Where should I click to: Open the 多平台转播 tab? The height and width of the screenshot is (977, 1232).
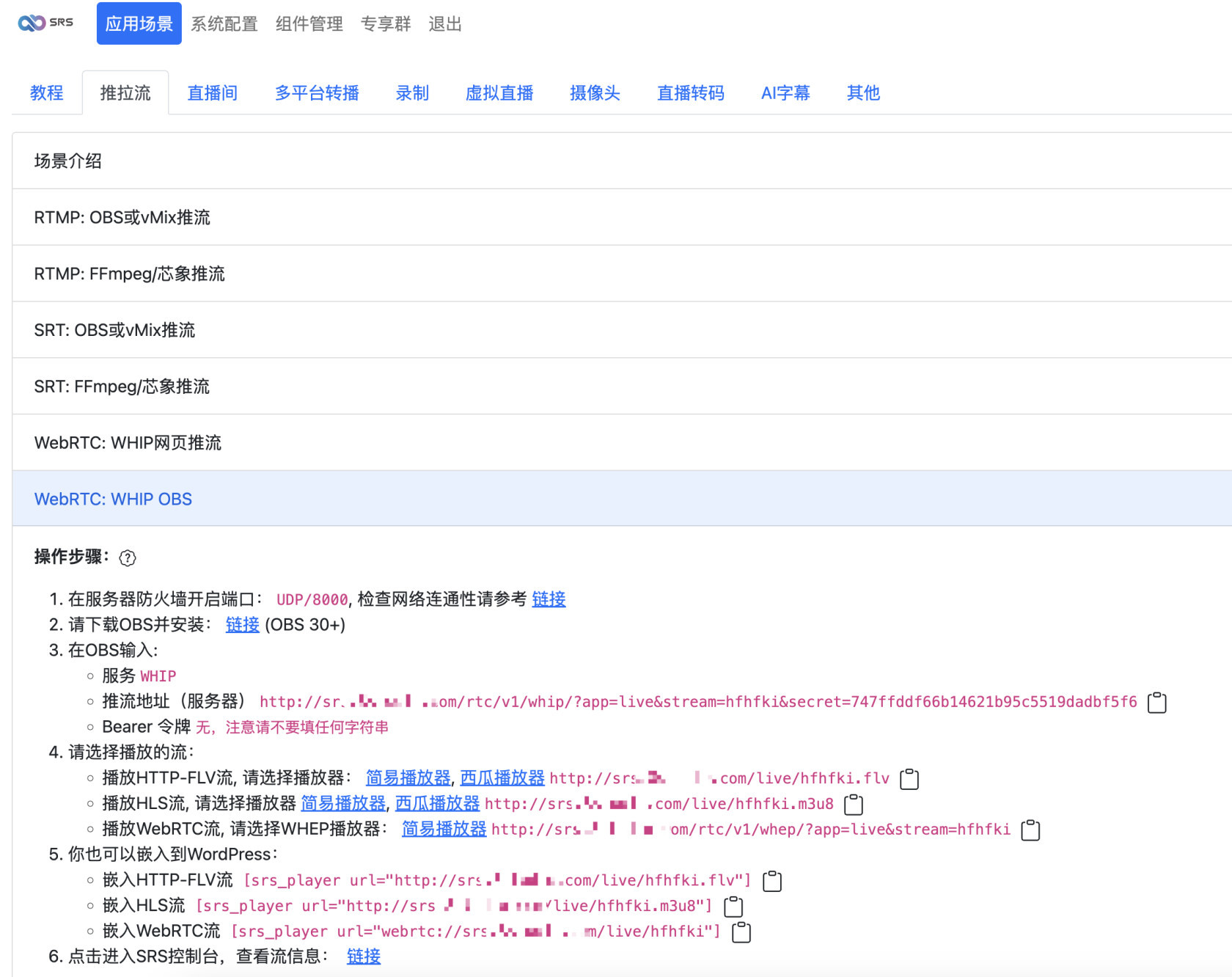tap(317, 93)
